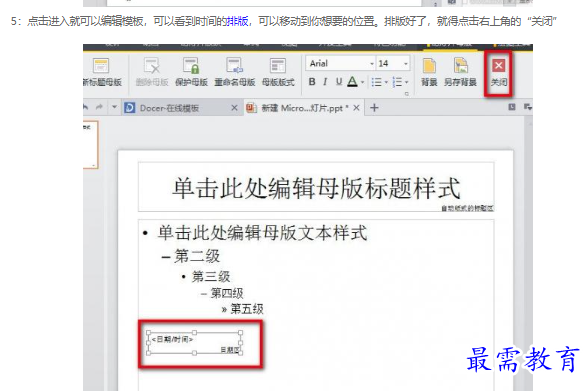The height and width of the screenshot is (391, 588).
Task: Apply font color with the A icon
Action: click(x=352, y=82)
